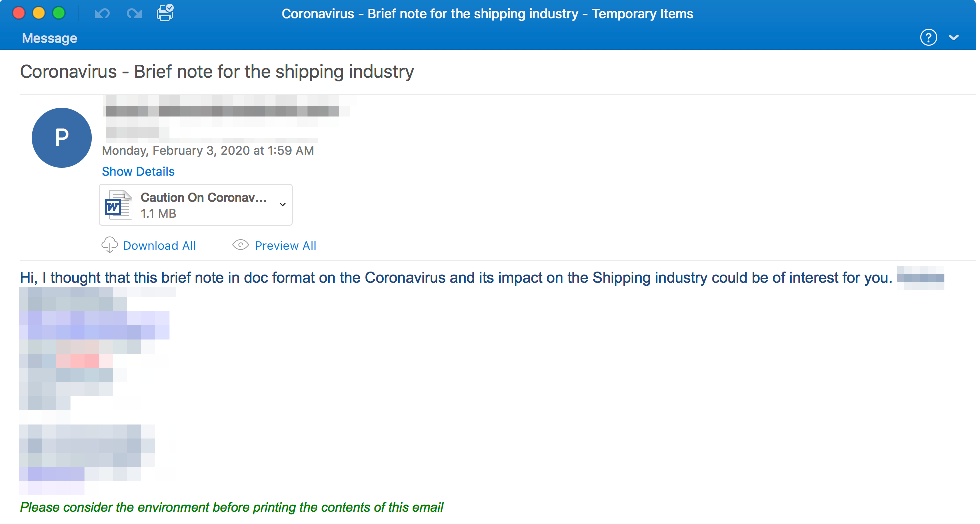This screenshot has width=980, height=524.
Task: Click the Word document icon on the attachment
Action: 119,205
